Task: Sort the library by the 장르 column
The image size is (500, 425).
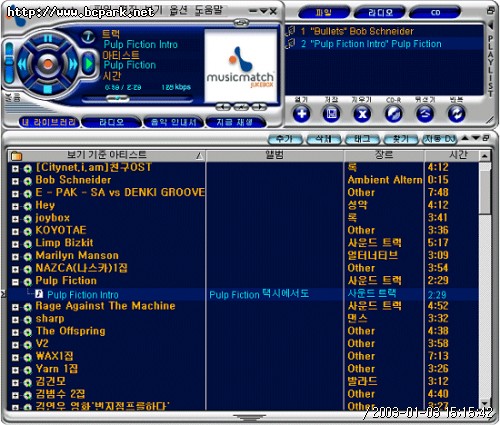Action: (384, 155)
